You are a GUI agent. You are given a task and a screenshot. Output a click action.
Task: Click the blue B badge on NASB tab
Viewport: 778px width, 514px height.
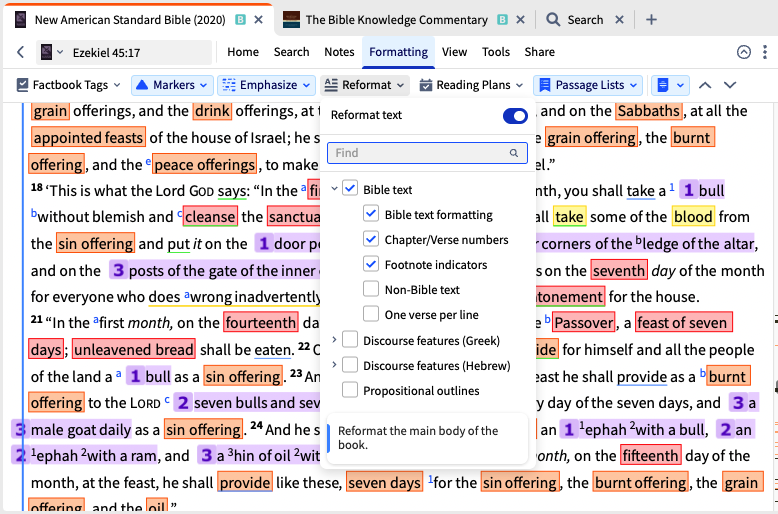tap(241, 20)
